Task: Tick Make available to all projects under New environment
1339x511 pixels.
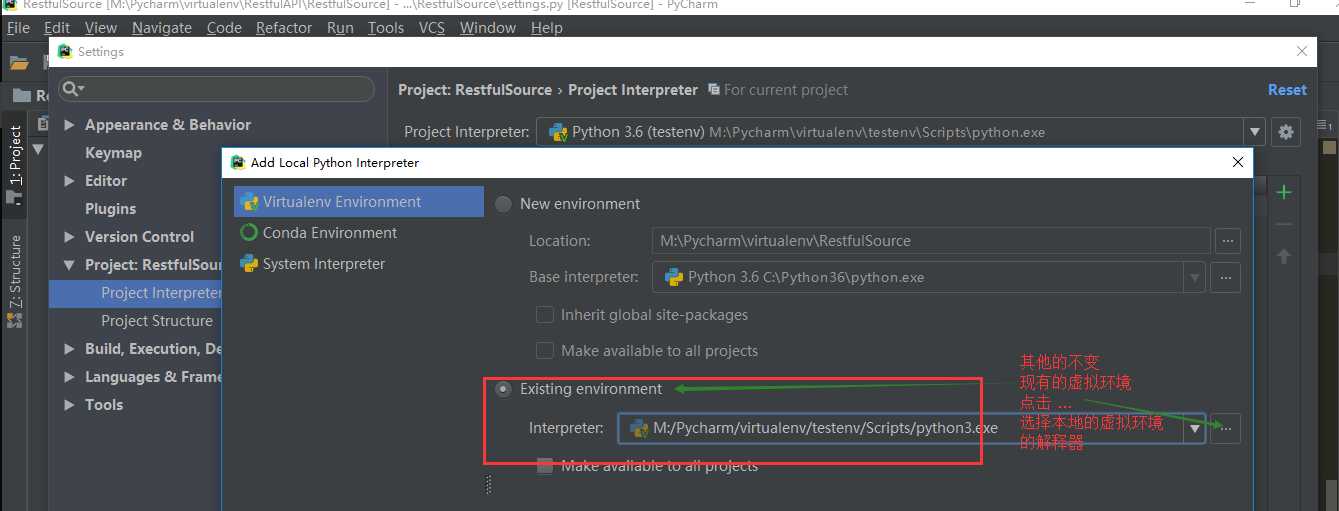Action: (545, 351)
